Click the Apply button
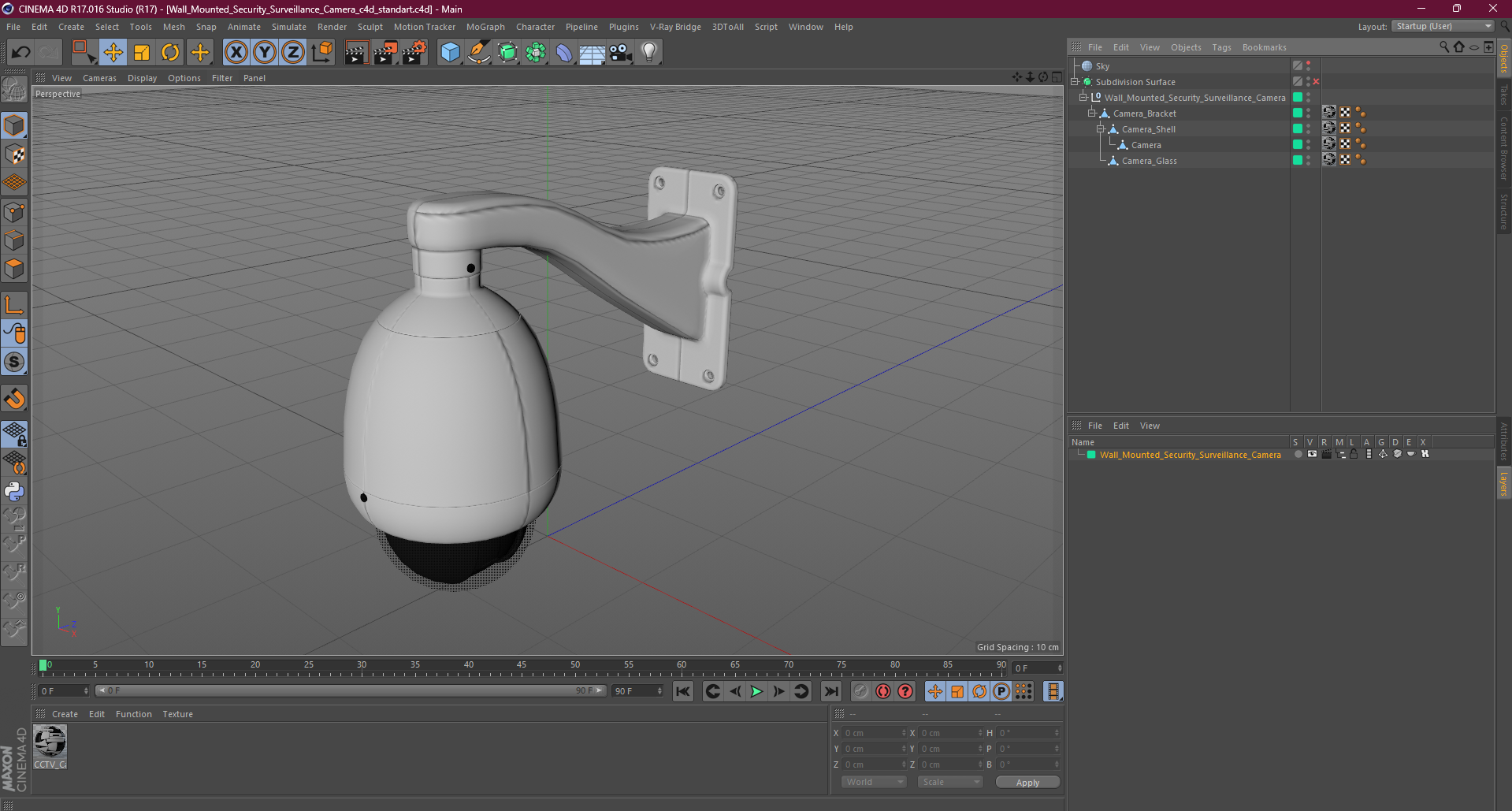Screen dimensions: 1512x811 1027,782
